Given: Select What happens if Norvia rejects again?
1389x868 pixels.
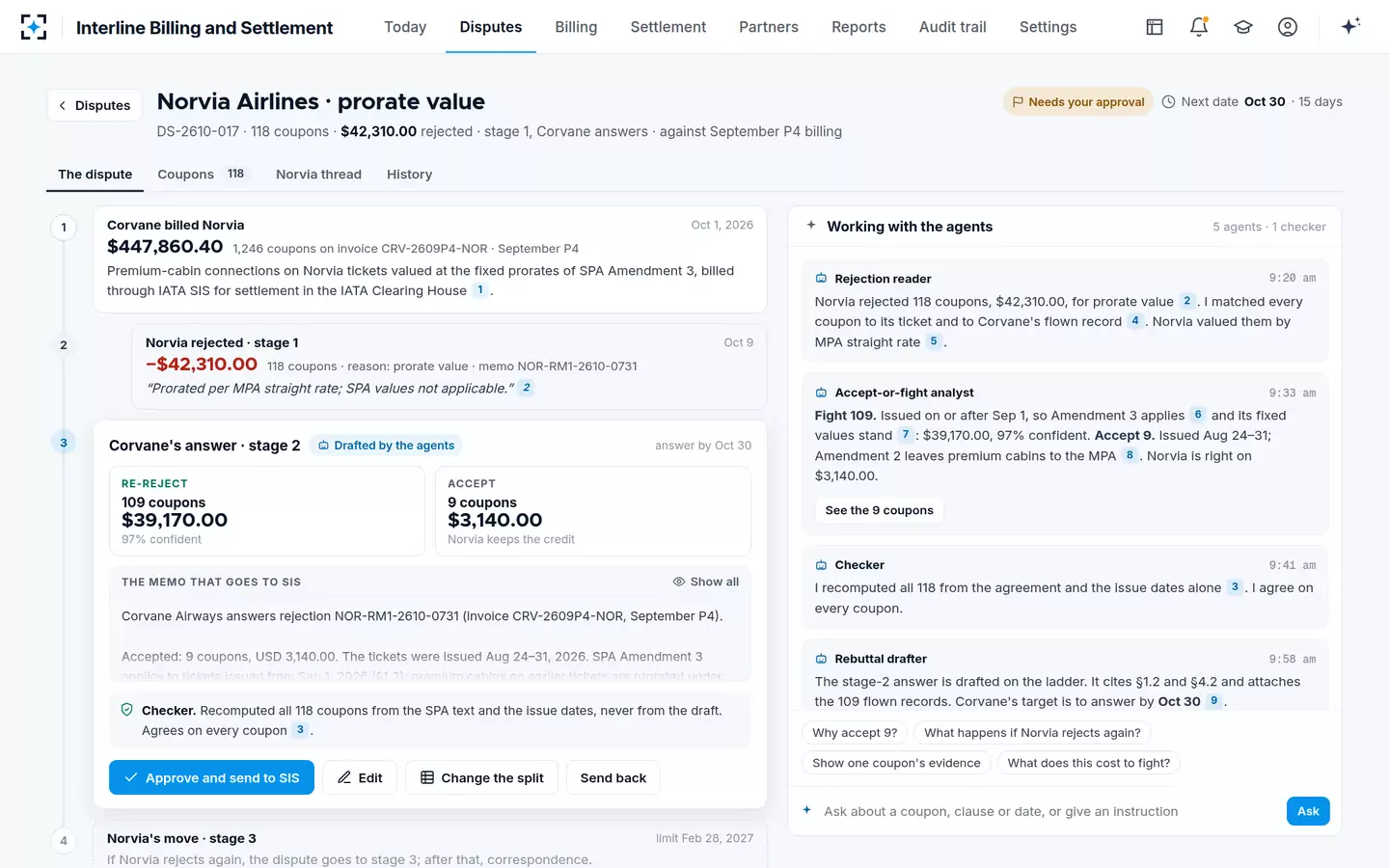Looking at the screenshot, I should (1032, 733).
